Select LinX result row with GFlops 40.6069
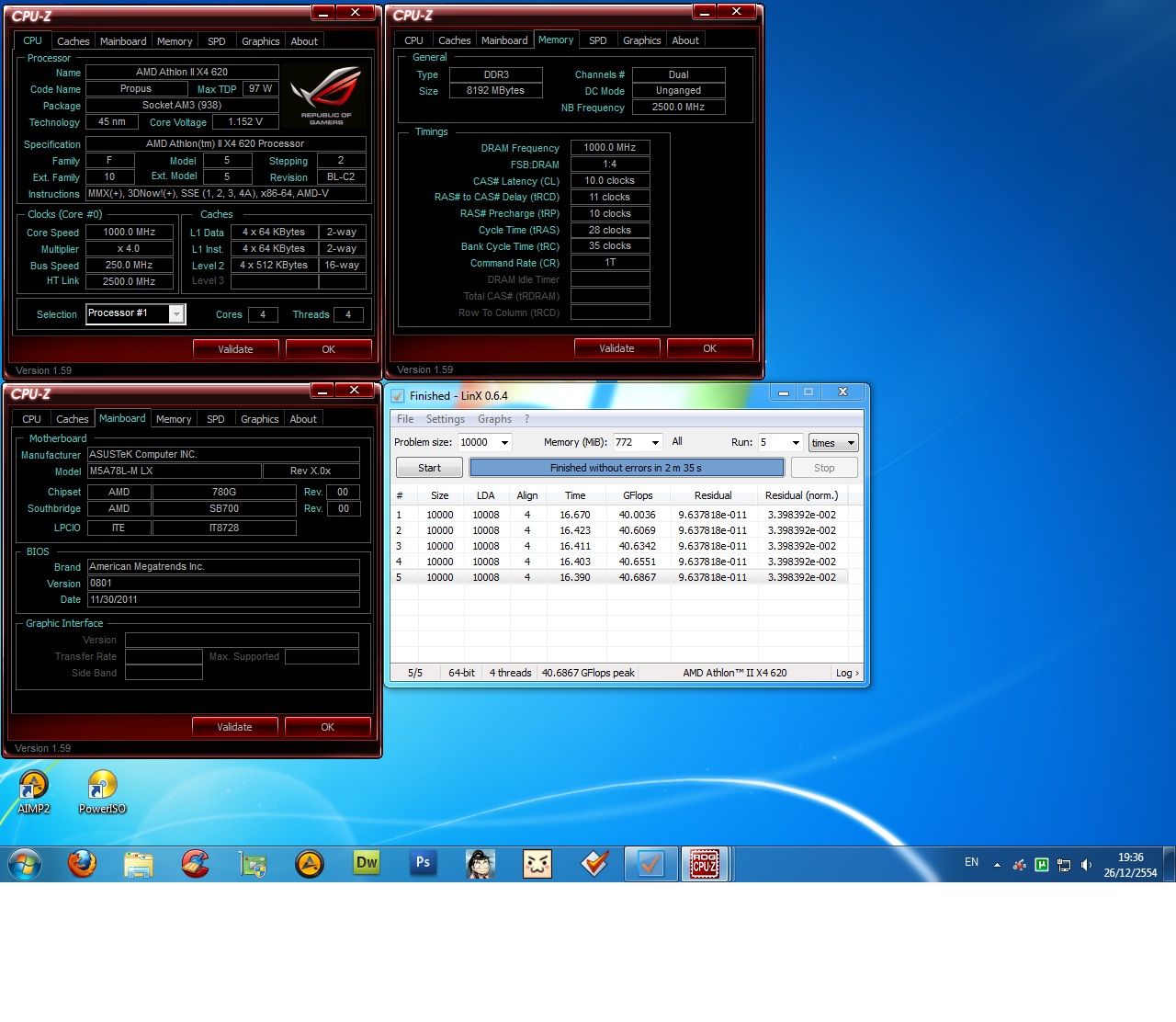 (x=619, y=530)
